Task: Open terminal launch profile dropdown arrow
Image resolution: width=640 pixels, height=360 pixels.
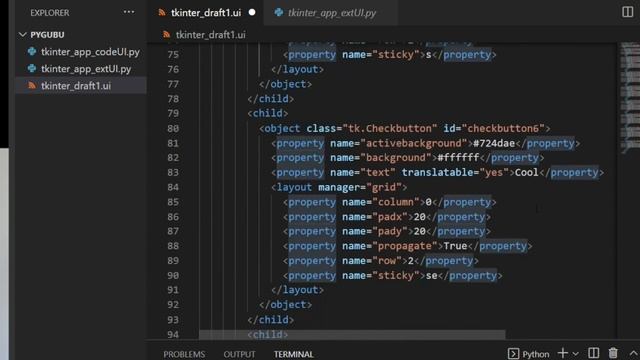Action: pyautogui.click(x=575, y=353)
